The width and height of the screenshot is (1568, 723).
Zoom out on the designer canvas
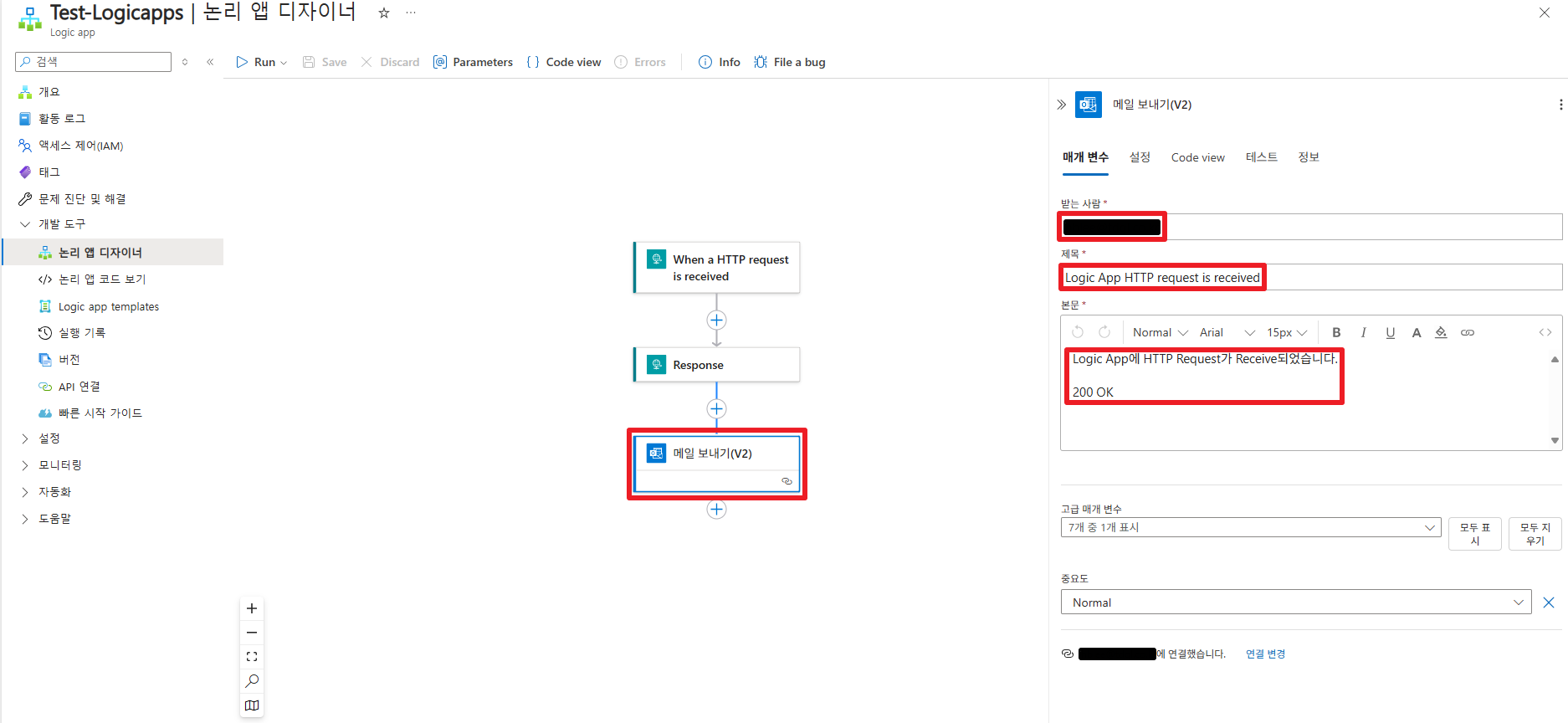pyautogui.click(x=252, y=633)
